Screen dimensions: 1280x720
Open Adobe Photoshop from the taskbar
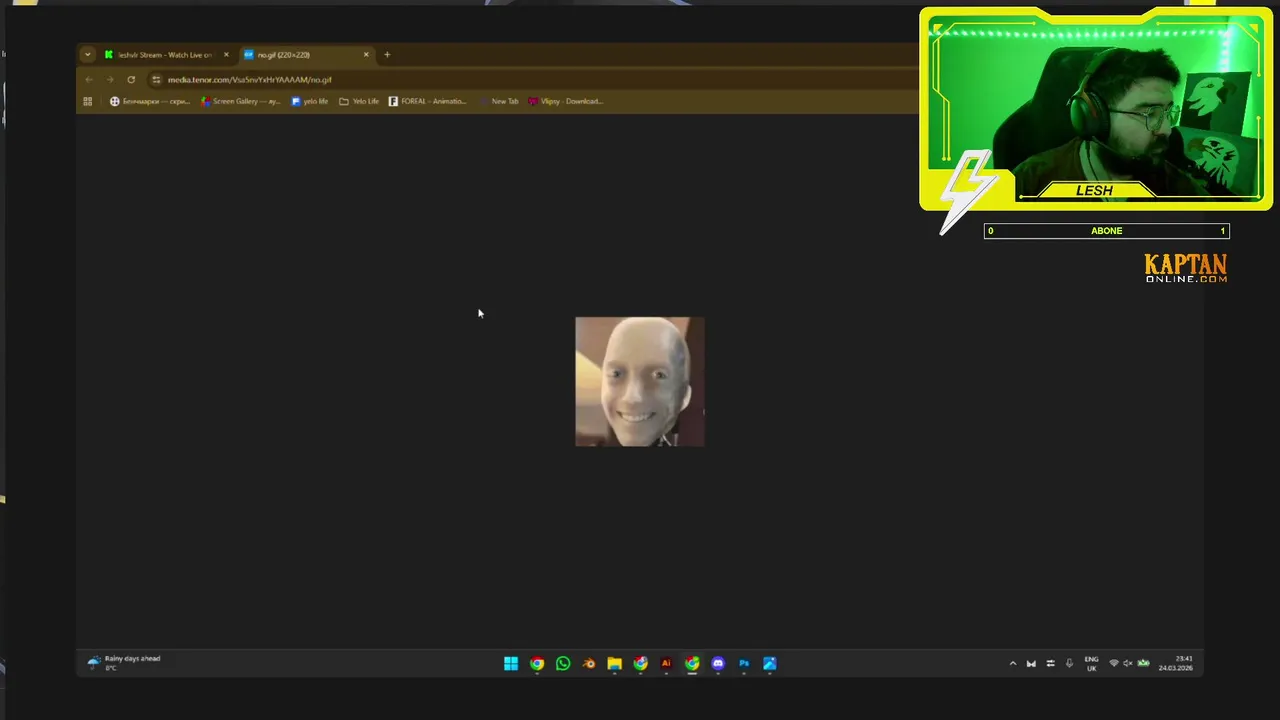(x=744, y=663)
